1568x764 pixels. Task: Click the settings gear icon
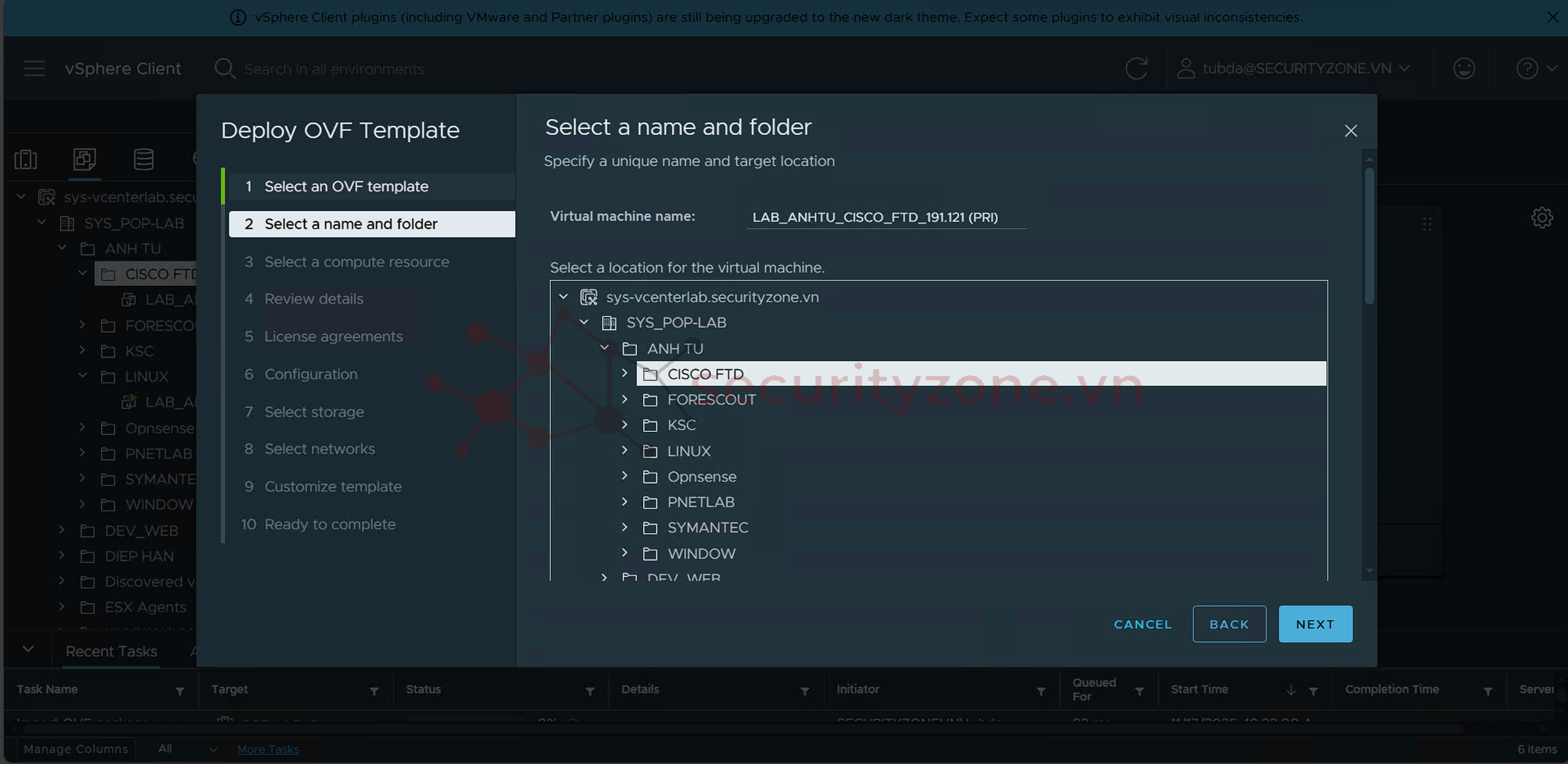click(1541, 217)
